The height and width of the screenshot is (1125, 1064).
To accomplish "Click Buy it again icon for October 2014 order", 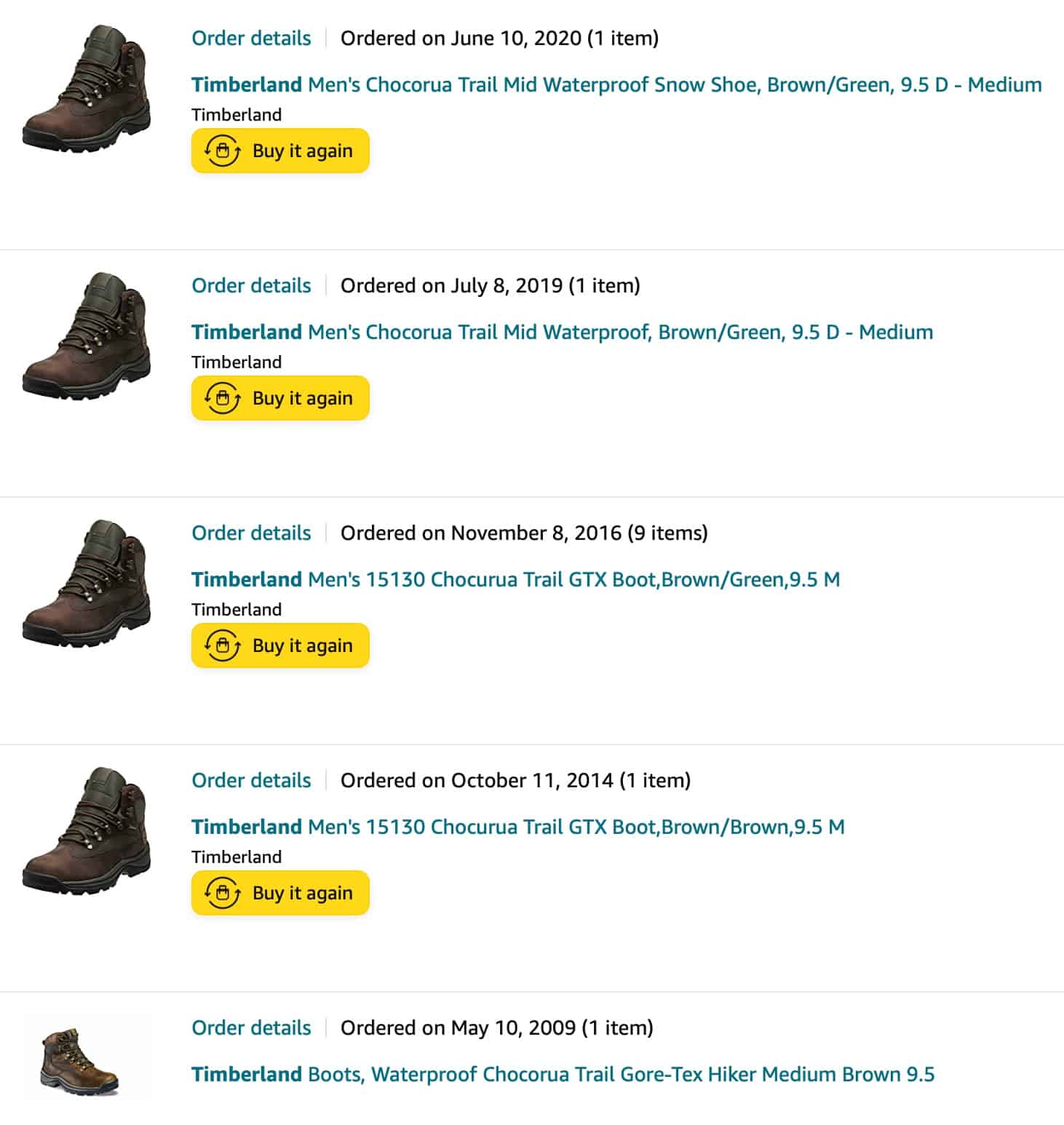I will [x=223, y=894].
